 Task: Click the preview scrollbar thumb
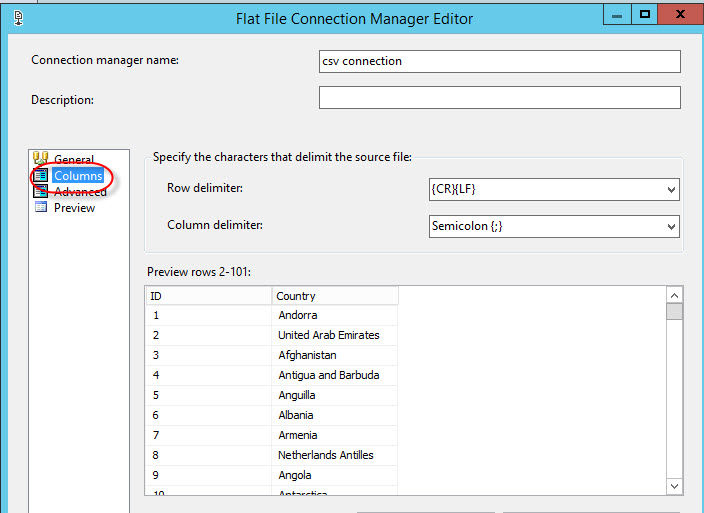(675, 311)
